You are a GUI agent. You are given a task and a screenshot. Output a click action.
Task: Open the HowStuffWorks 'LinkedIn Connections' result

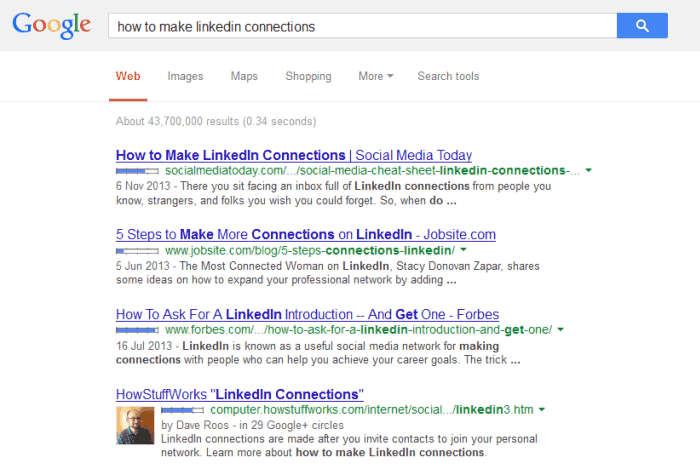[x=240, y=394]
